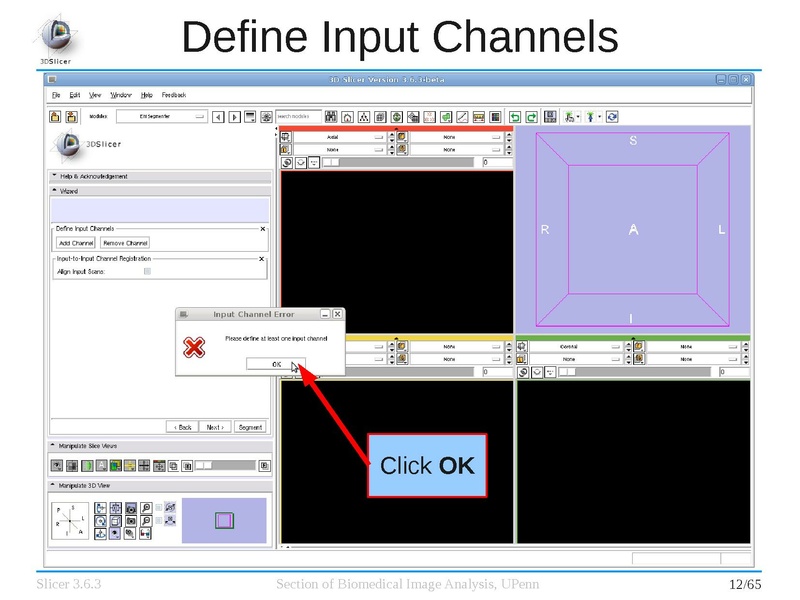Click the zoom-in magnifier in 3D View panel
Image resolution: width=800 pixels, height=600 pixels.
pyautogui.click(x=147, y=508)
